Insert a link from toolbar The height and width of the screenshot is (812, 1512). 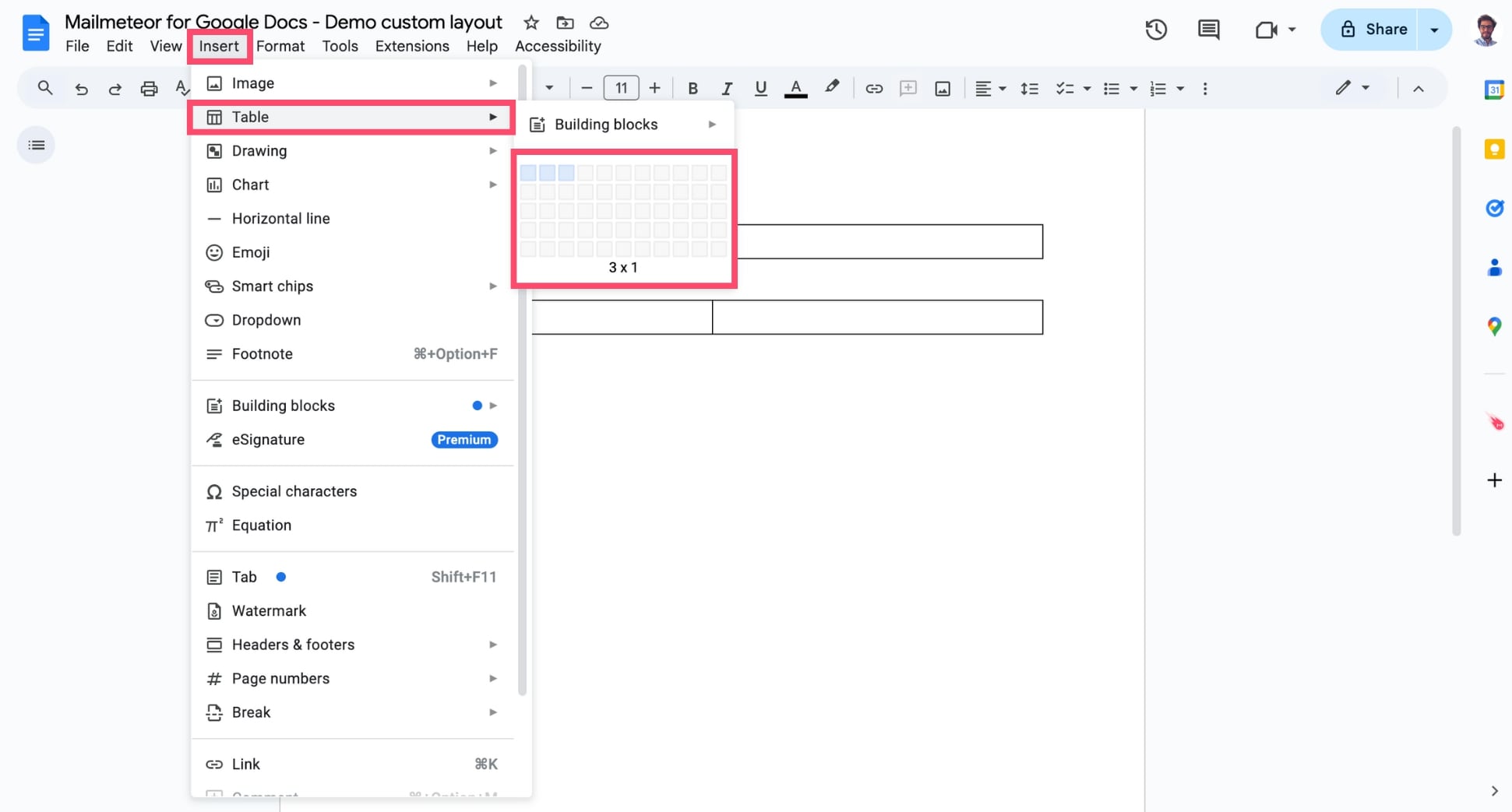(x=874, y=89)
